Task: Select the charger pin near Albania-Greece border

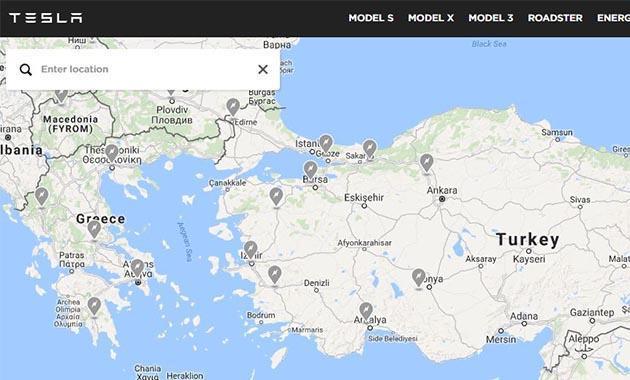Action: (x=41, y=196)
